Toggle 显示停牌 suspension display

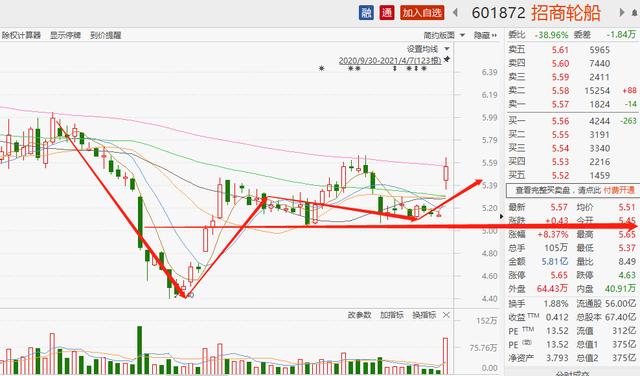[x=66, y=36]
